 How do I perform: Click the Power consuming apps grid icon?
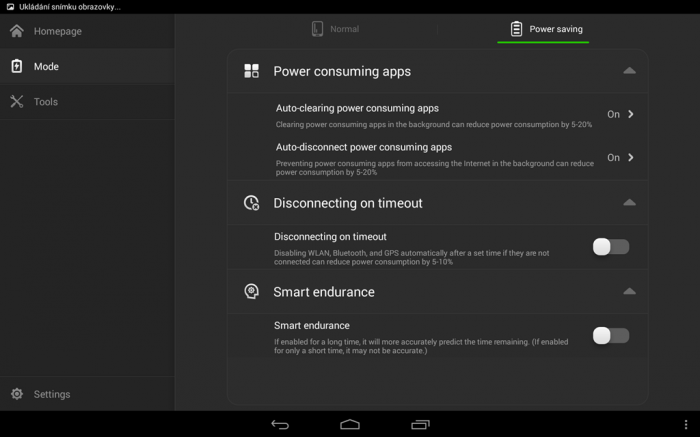point(251,72)
